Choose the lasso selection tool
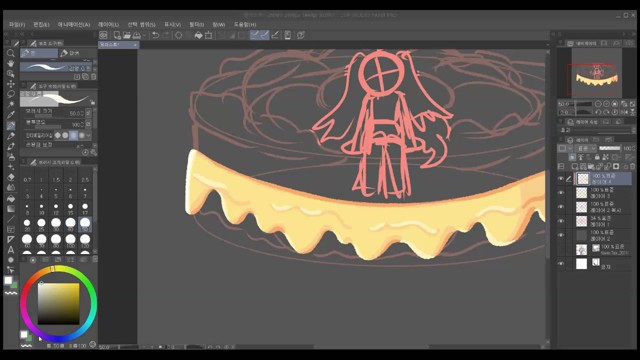 tap(11, 94)
